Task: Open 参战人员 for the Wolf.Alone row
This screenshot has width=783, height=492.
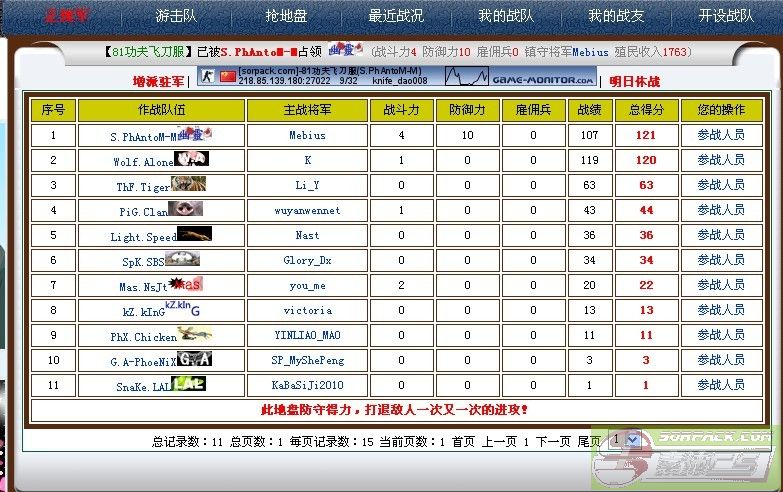Action: (x=720, y=160)
